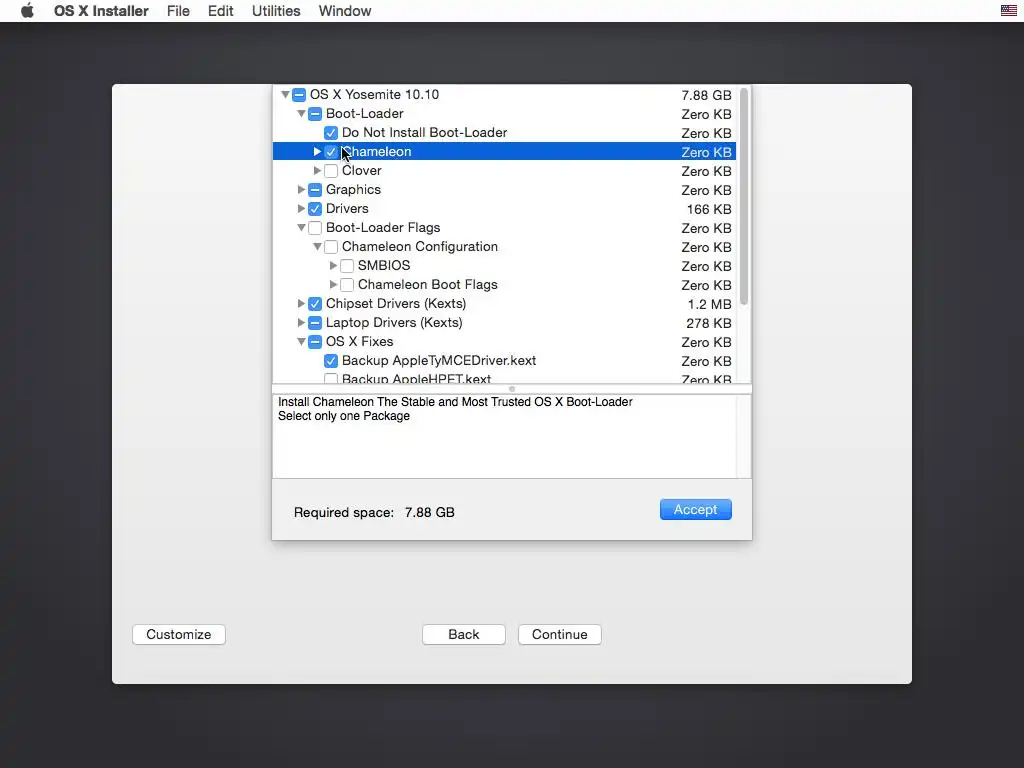Click the Customize button
1024x768 pixels.
pyautogui.click(x=179, y=635)
